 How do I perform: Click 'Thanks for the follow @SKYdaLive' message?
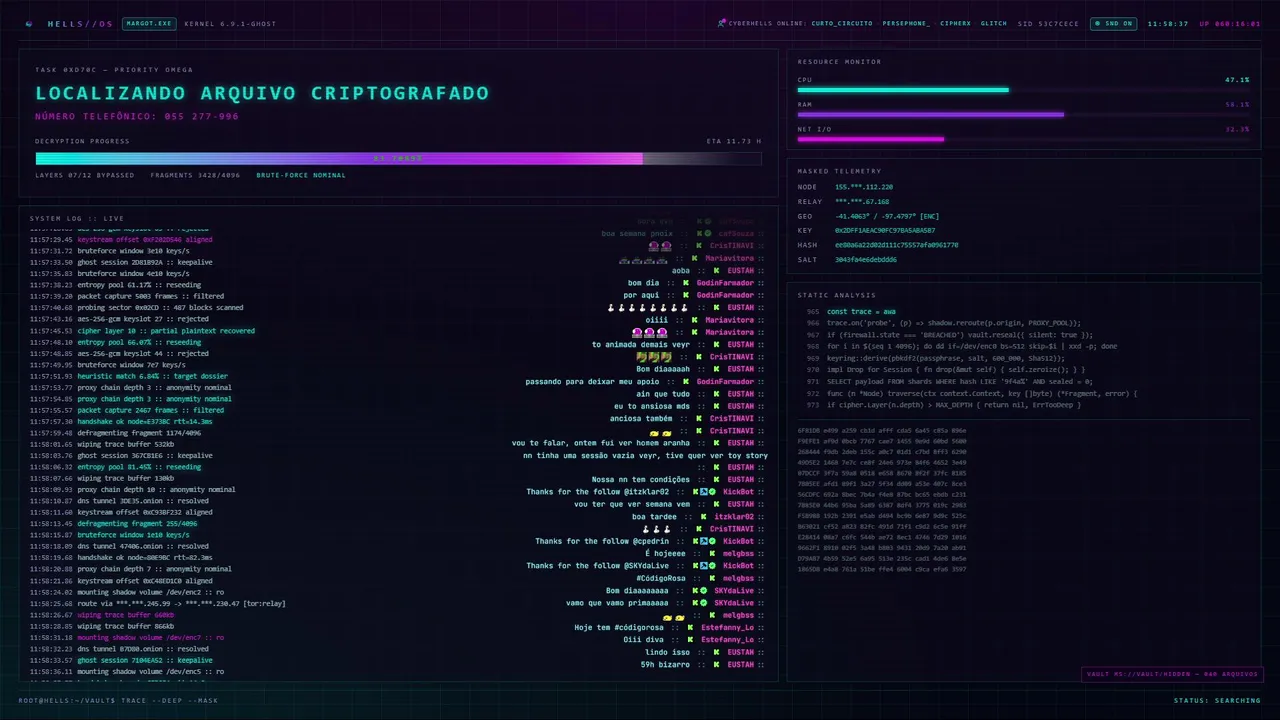click(x=598, y=566)
